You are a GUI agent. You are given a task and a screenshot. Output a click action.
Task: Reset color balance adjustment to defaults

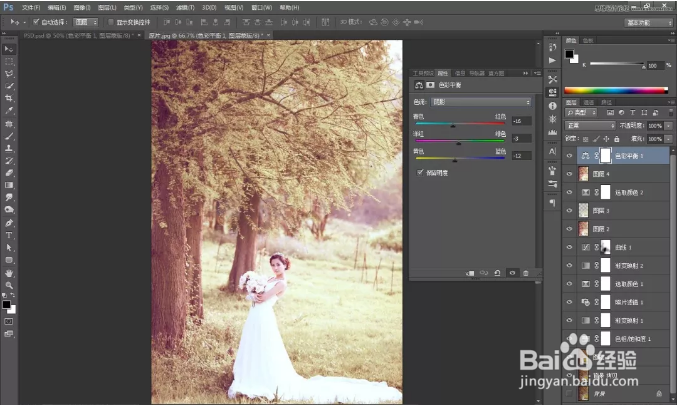(x=497, y=273)
